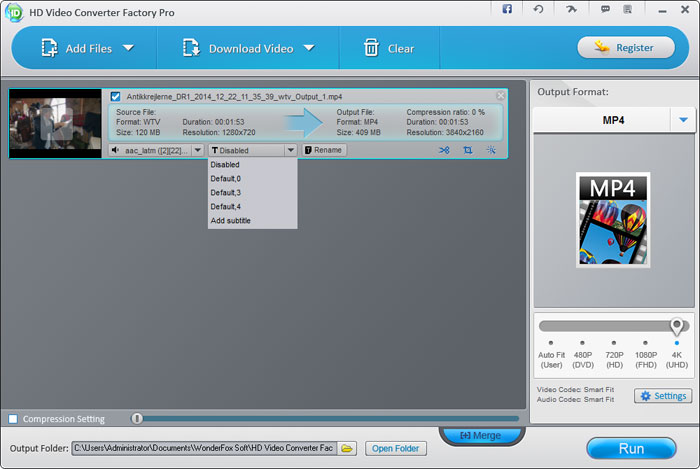The width and height of the screenshot is (700, 469).
Task: Open the MP4 output format dropdown arrow
Action: click(x=683, y=120)
